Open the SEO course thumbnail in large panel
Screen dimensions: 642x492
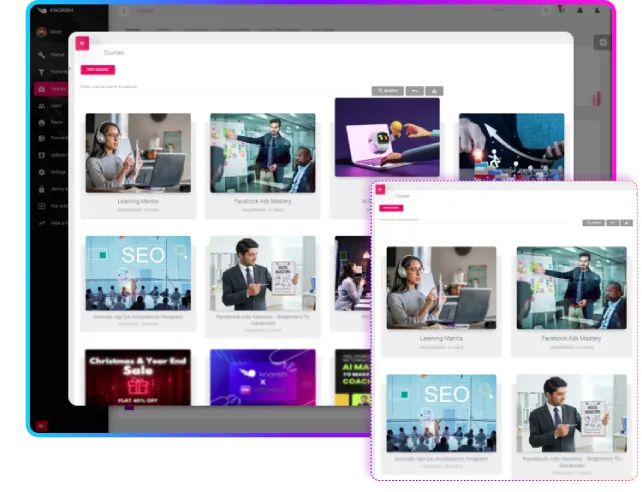pos(138,273)
